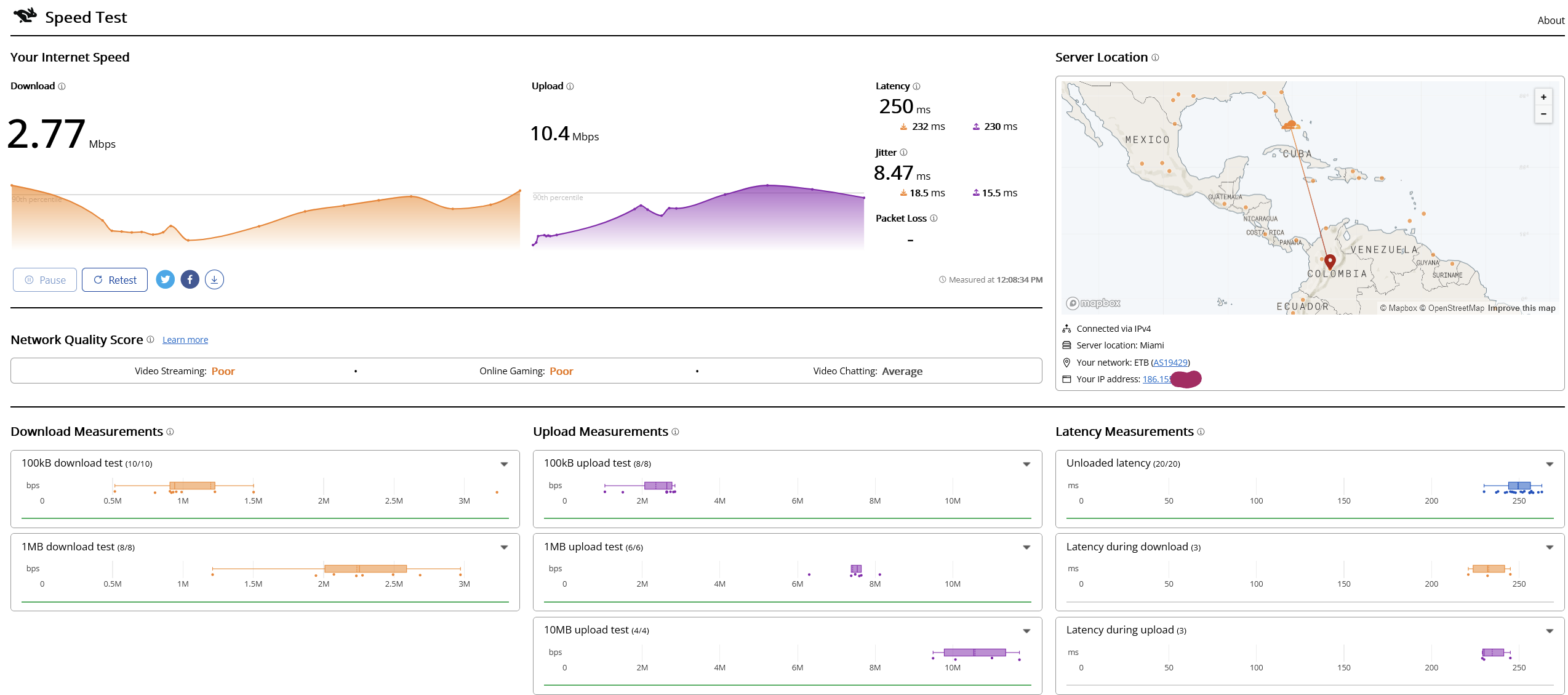Pause the speed test

pyautogui.click(x=45, y=279)
